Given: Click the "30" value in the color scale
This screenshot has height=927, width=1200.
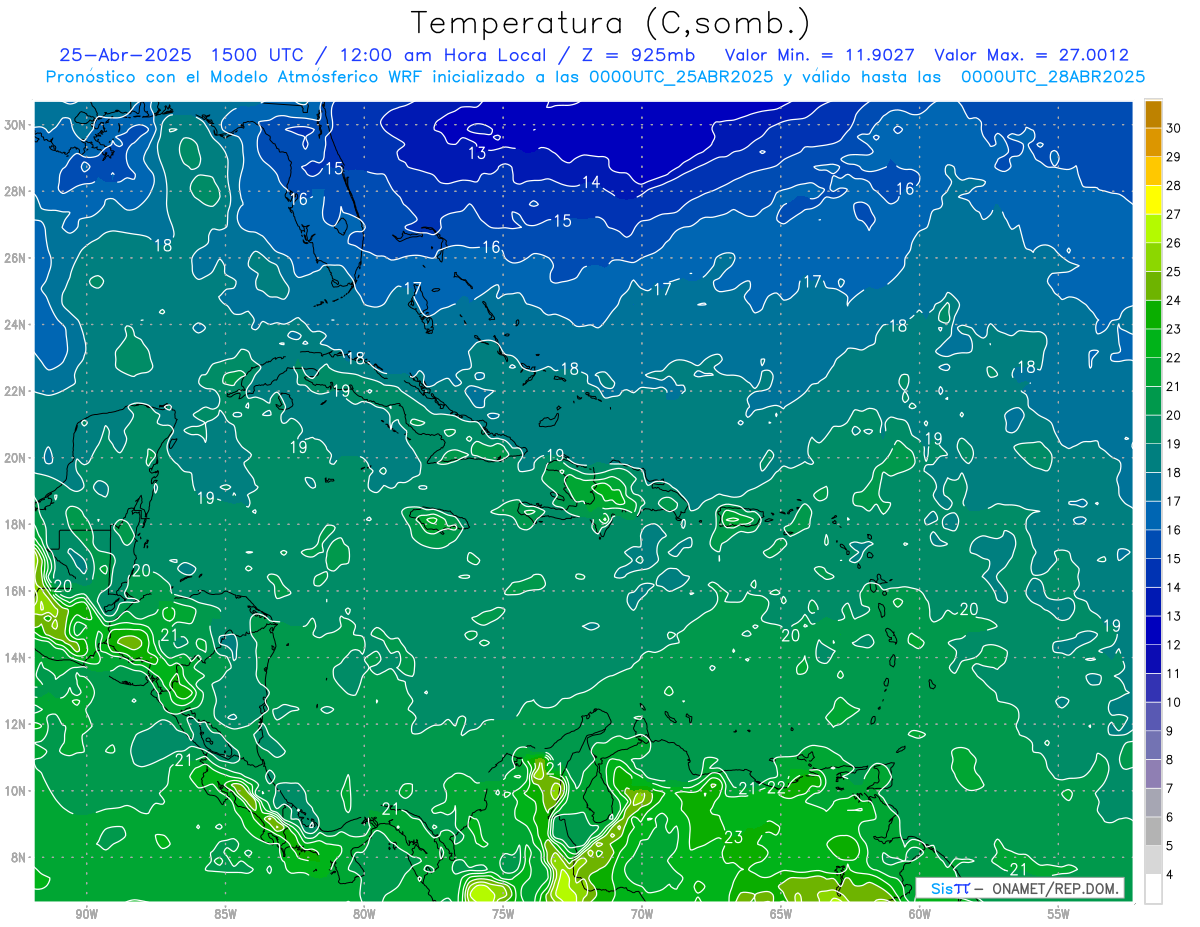Looking at the screenshot, I should (x=1174, y=129).
